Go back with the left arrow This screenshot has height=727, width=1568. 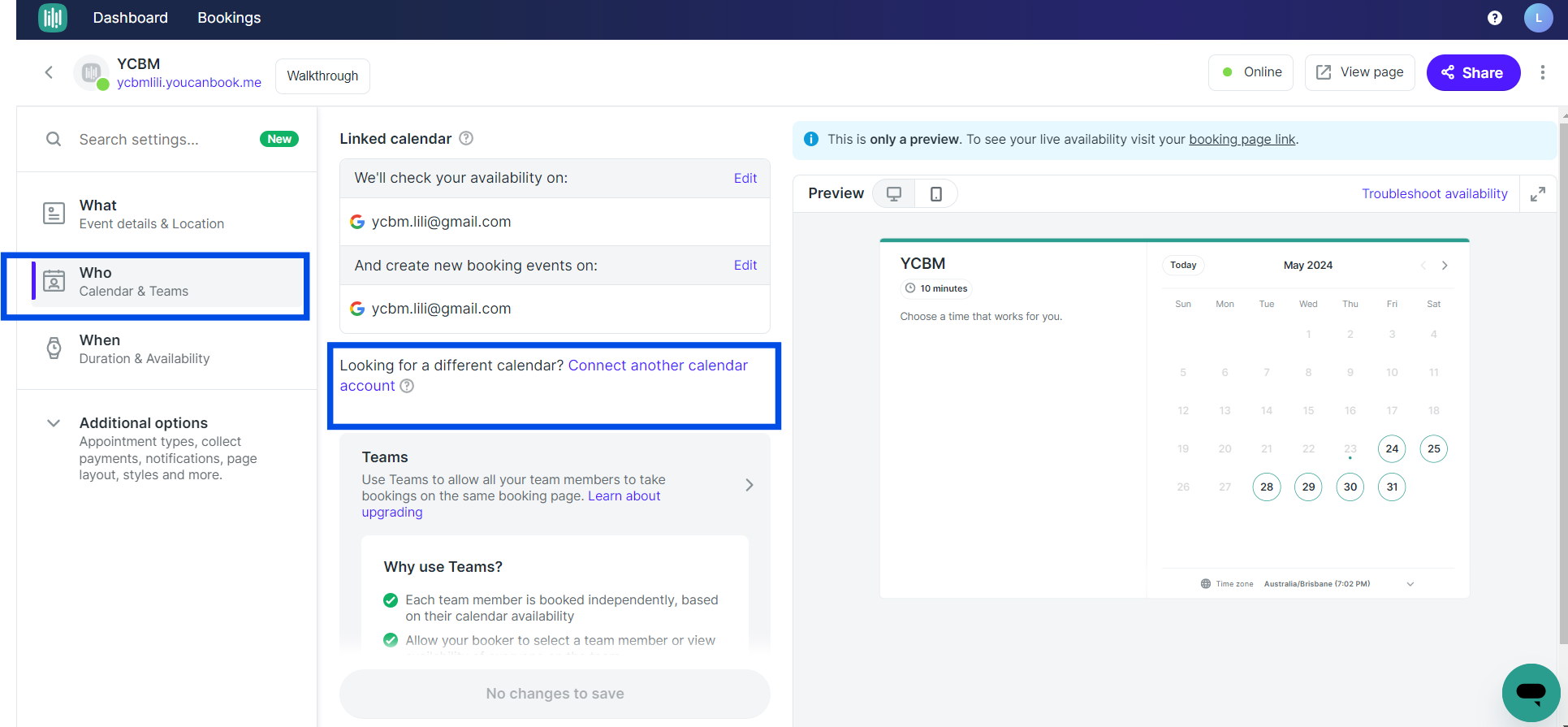click(49, 72)
